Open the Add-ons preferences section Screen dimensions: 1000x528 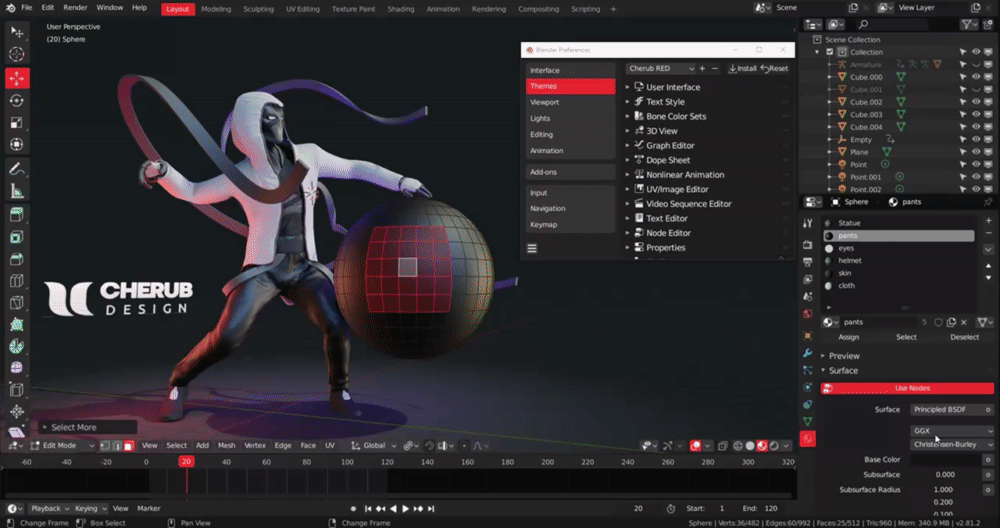[571, 172]
